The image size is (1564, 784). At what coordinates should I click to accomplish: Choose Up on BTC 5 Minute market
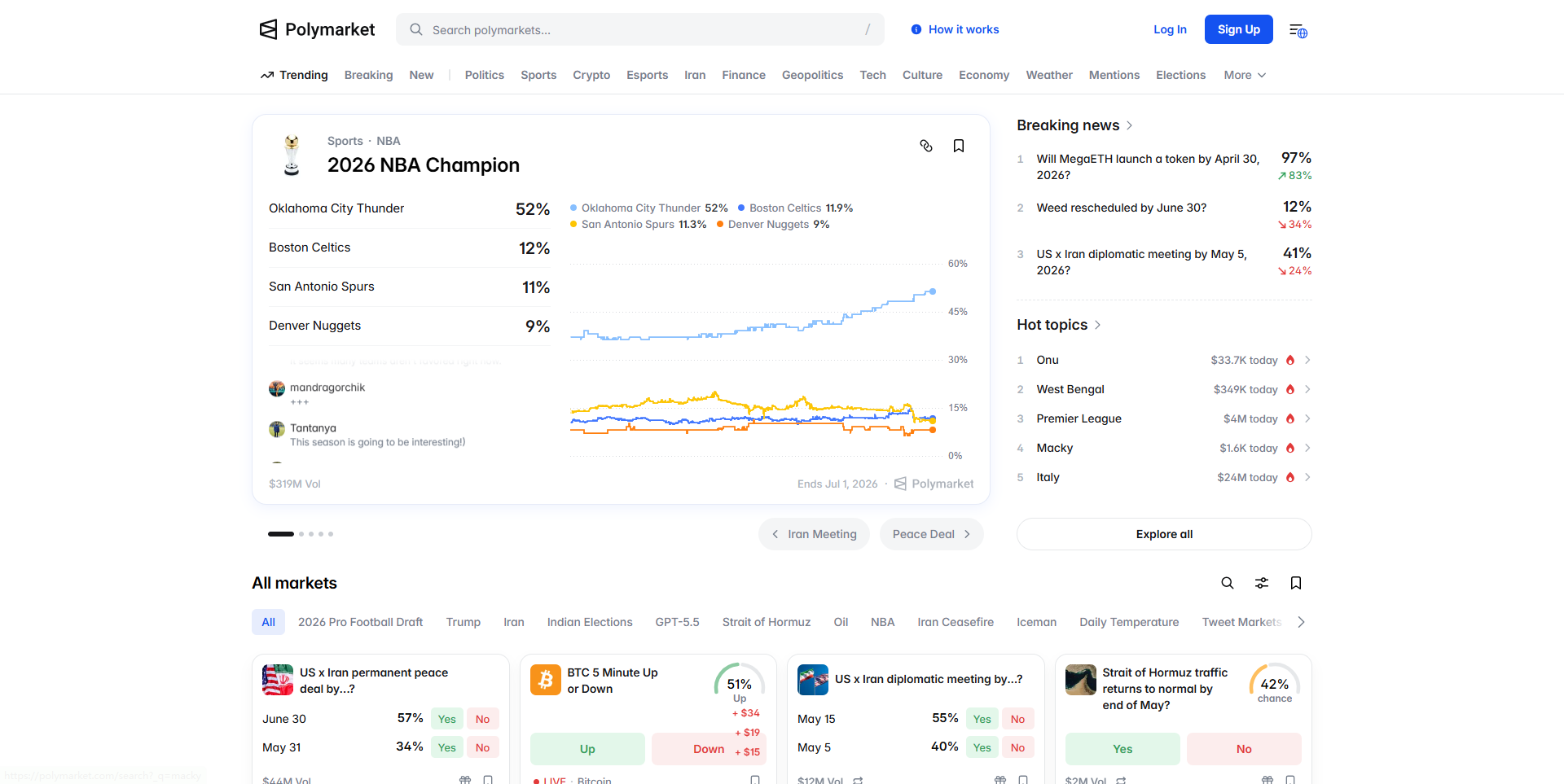(587, 749)
